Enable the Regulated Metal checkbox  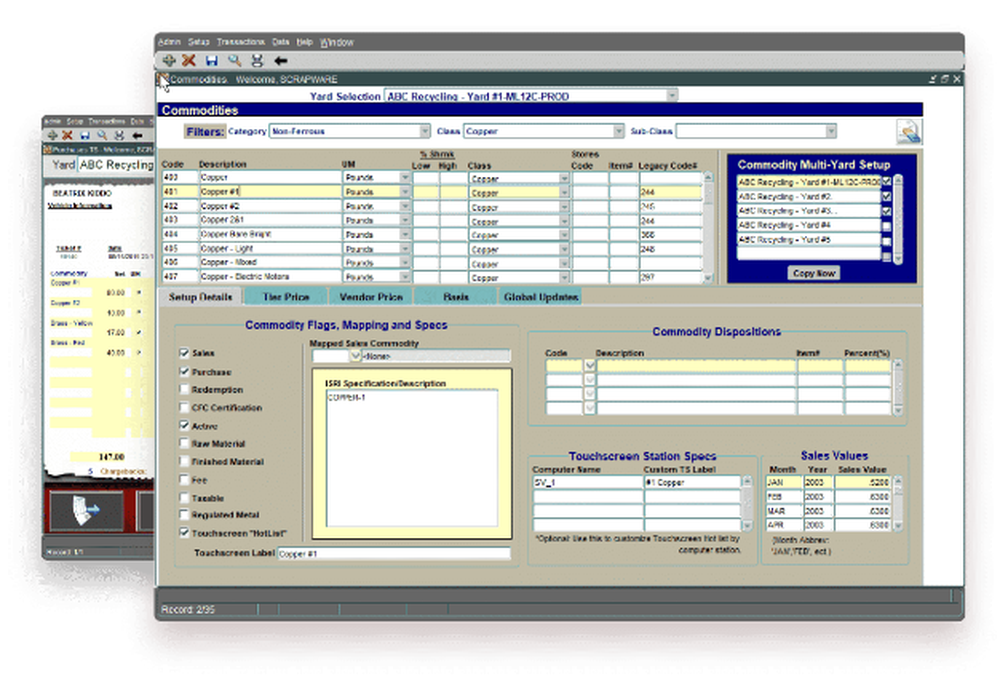tap(184, 514)
